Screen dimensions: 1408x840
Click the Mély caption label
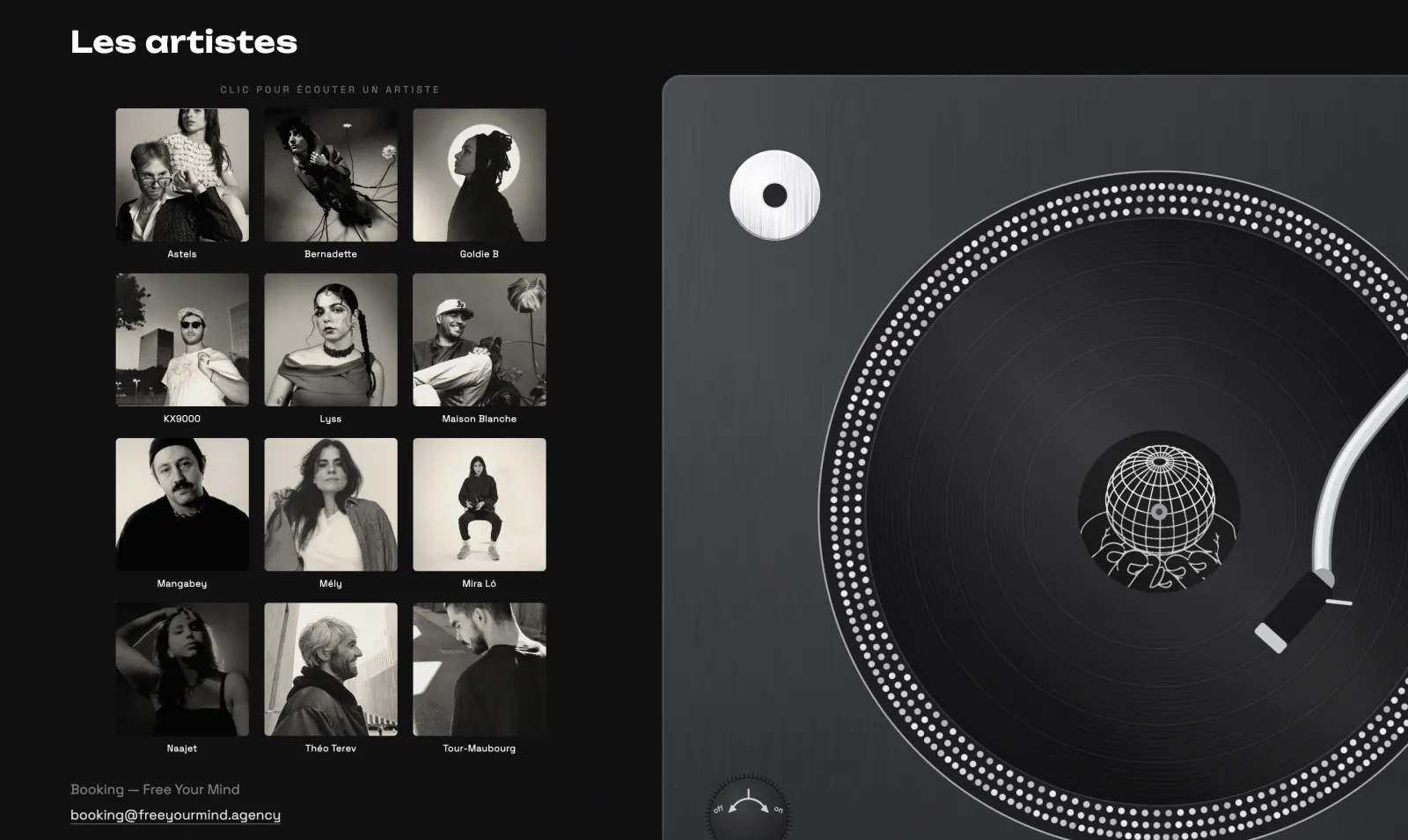[x=331, y=583]
